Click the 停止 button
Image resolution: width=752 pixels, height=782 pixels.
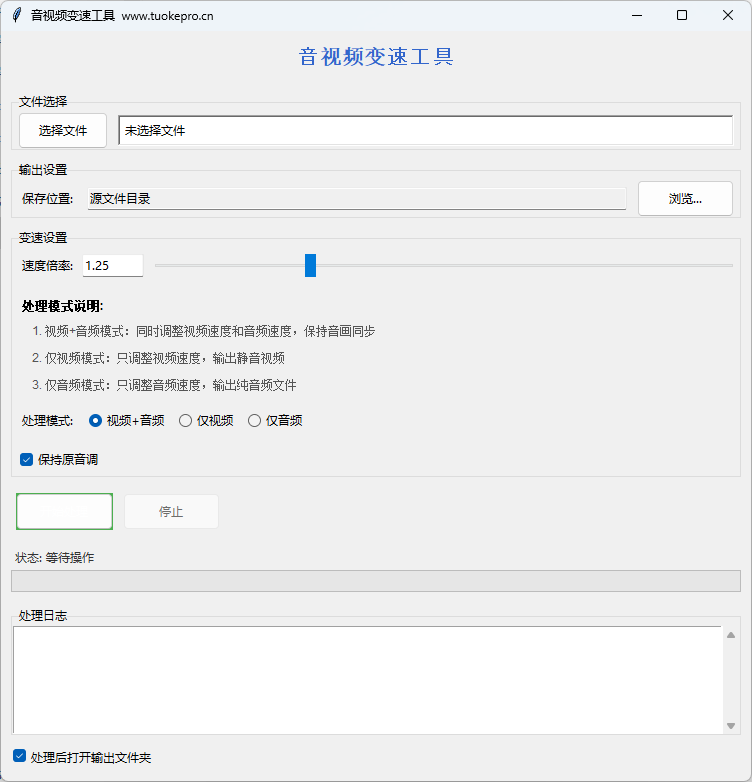pyautogui.click(x=171, y=512)
